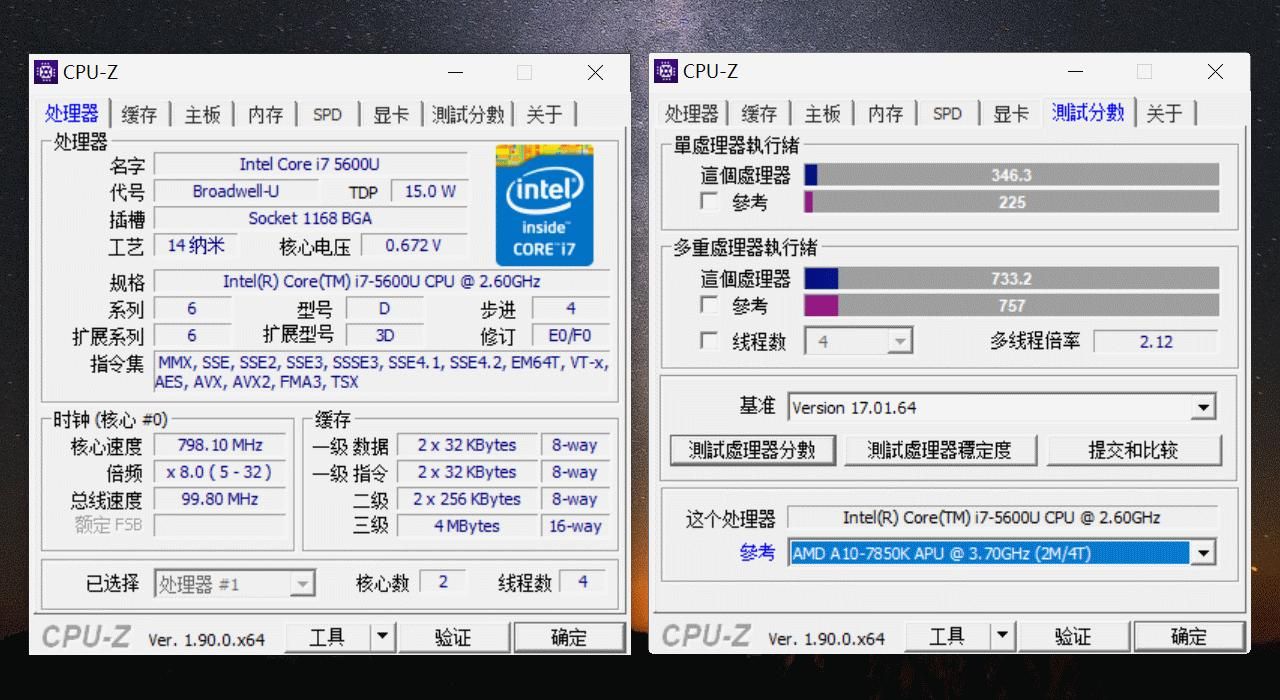Open 关于 tab in the right CPU-Z window
This screenshot has height=700, width=1280.
coord(1165,114)
